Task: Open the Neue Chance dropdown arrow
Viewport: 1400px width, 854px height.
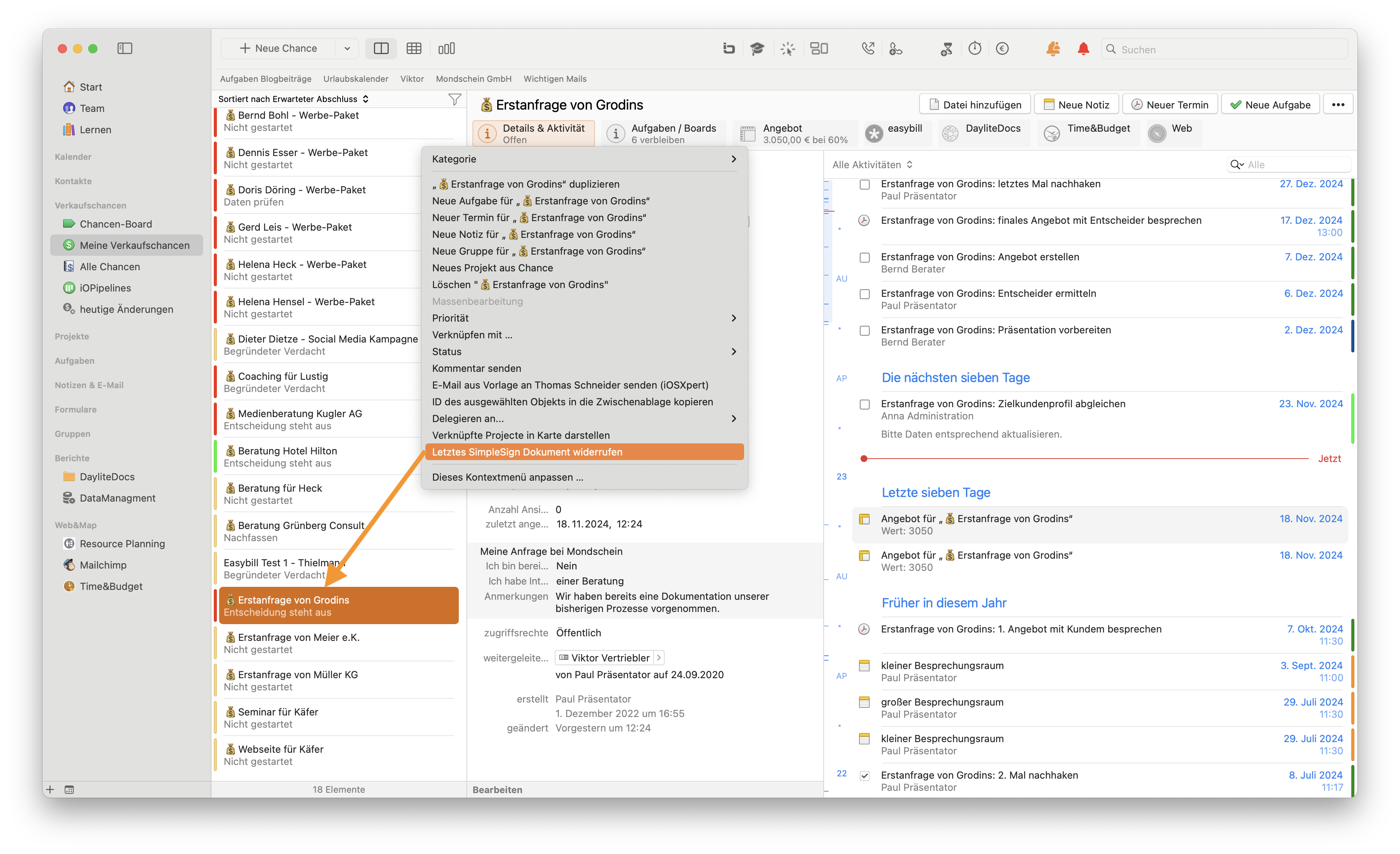Action: coord(347,49)
